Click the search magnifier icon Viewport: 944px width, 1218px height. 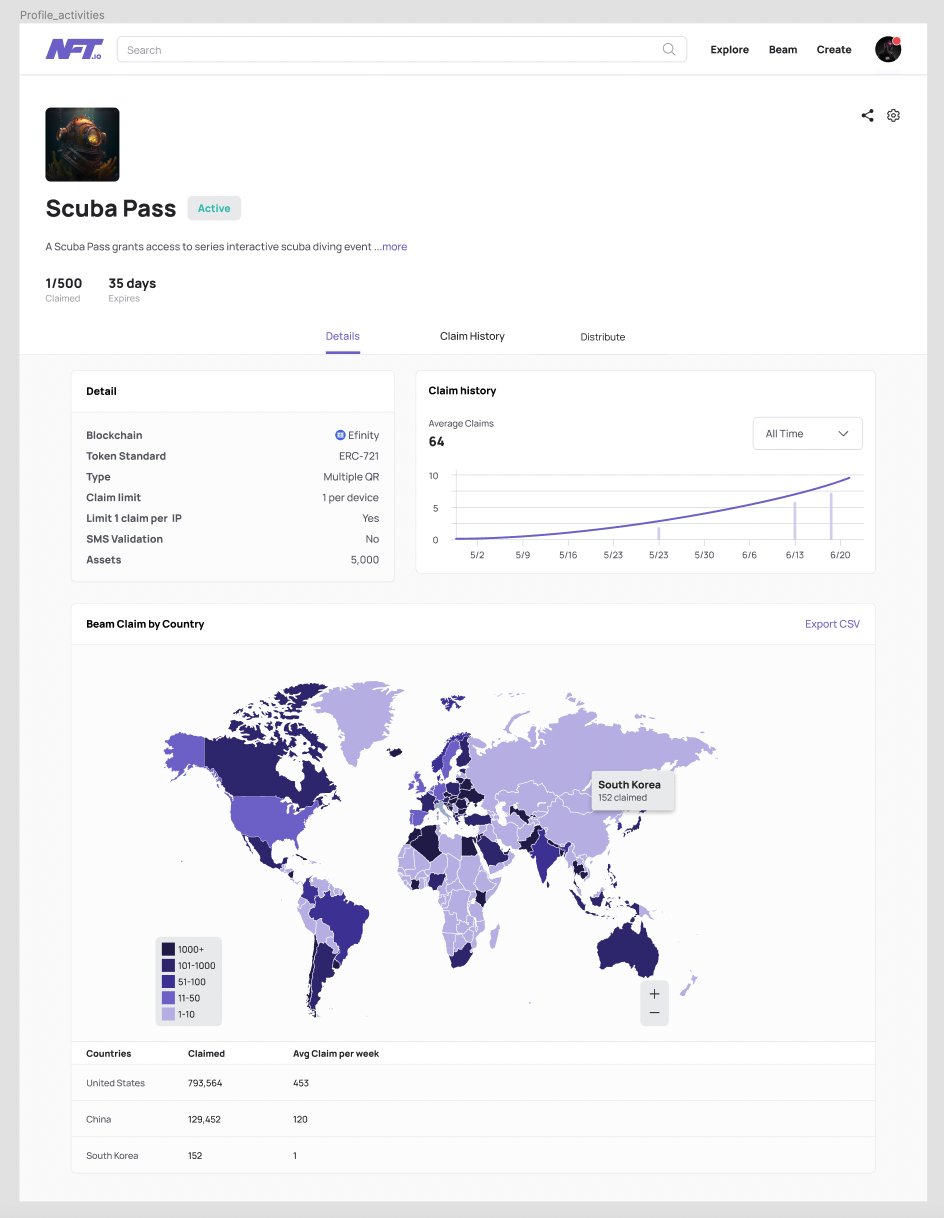tap(669, 49)
